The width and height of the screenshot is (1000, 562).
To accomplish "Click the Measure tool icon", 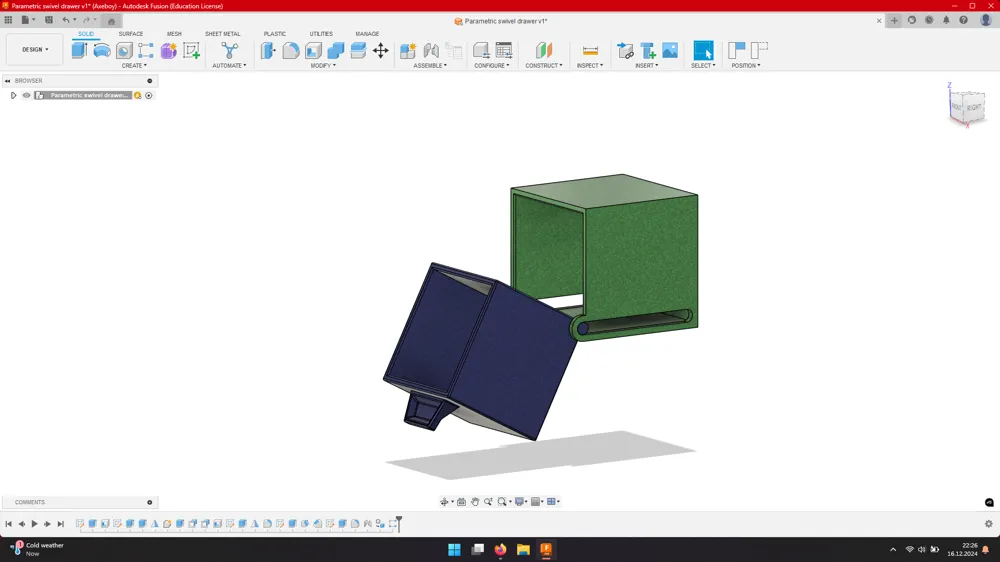I will (591, 50).
